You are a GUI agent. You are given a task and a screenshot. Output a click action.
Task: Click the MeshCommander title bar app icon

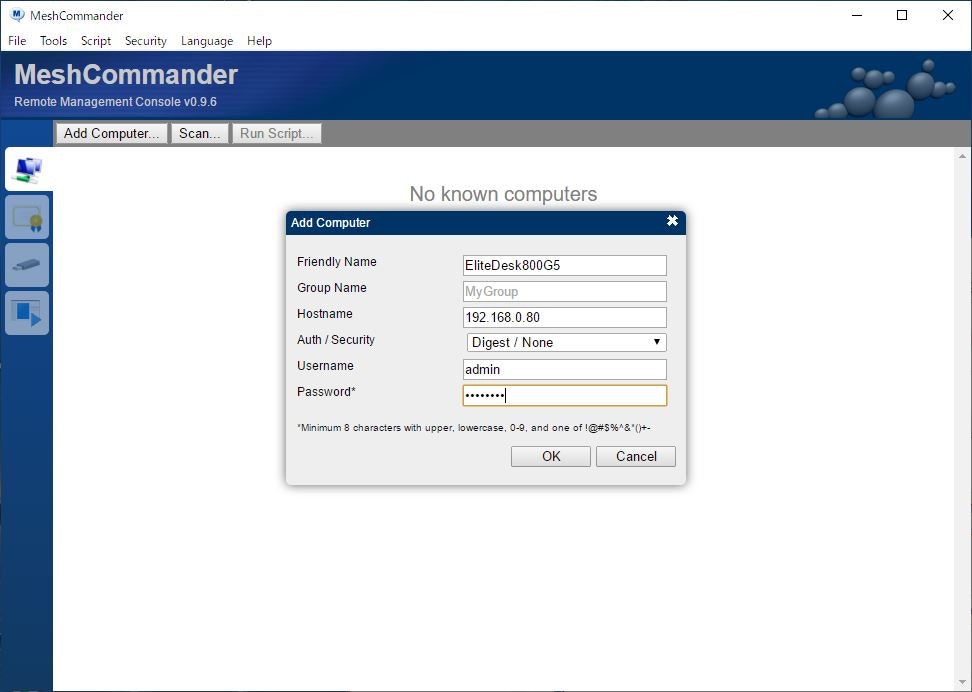(x=17, y=15)
